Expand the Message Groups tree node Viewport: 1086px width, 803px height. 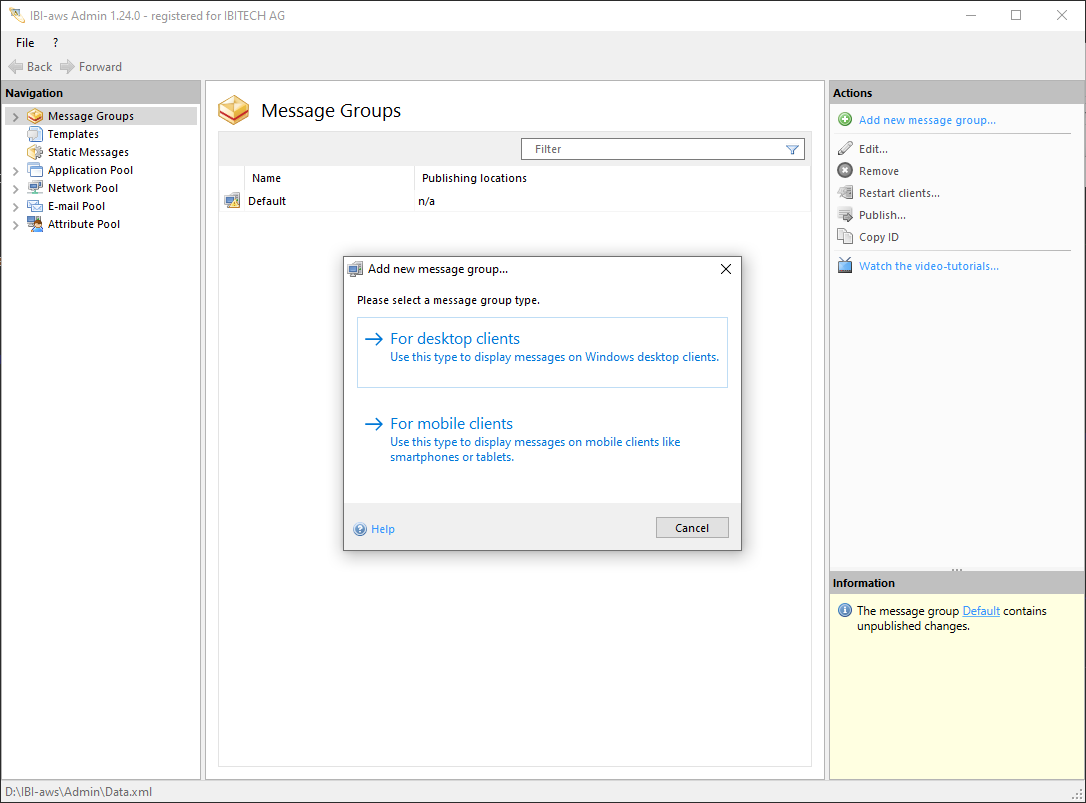click(x=15, y=117)
